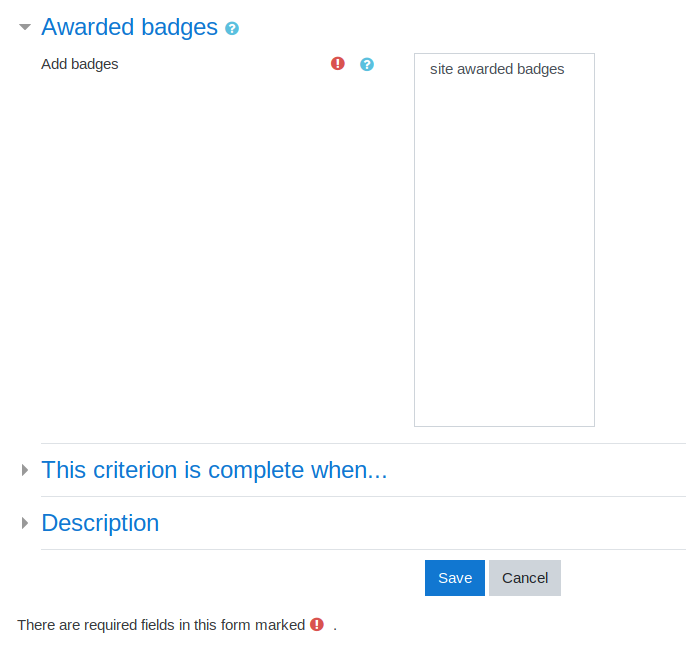Expand the Description section arrow
686x646 pixels.
25,523
